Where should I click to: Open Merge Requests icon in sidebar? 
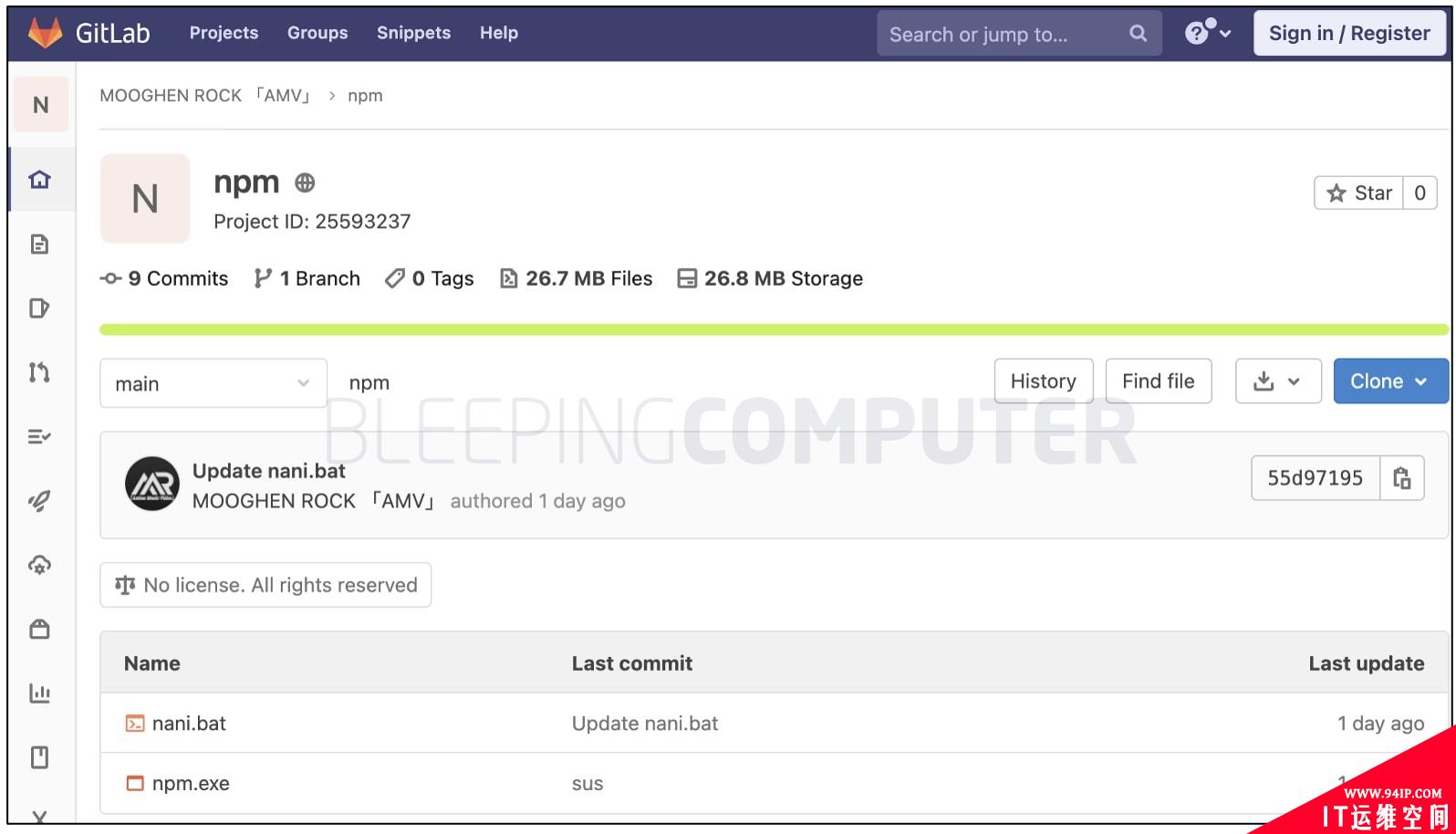click(x=39, y=372)
